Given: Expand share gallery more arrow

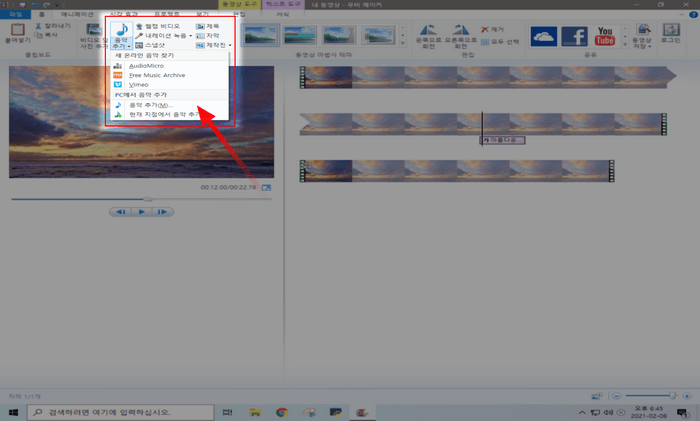Looking at the screenshot, I should 625,44.
